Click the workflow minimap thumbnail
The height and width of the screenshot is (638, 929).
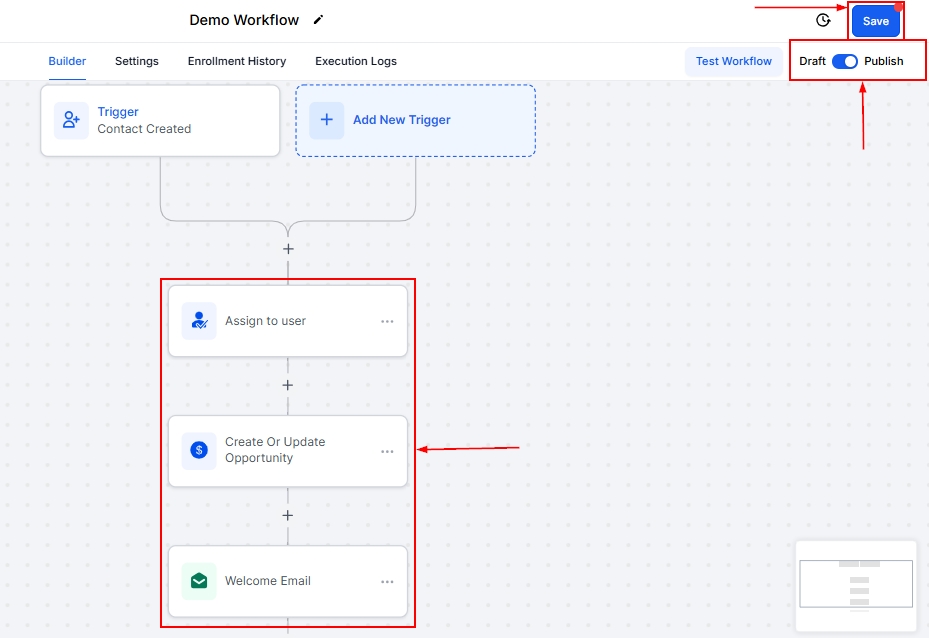(856, 585)
